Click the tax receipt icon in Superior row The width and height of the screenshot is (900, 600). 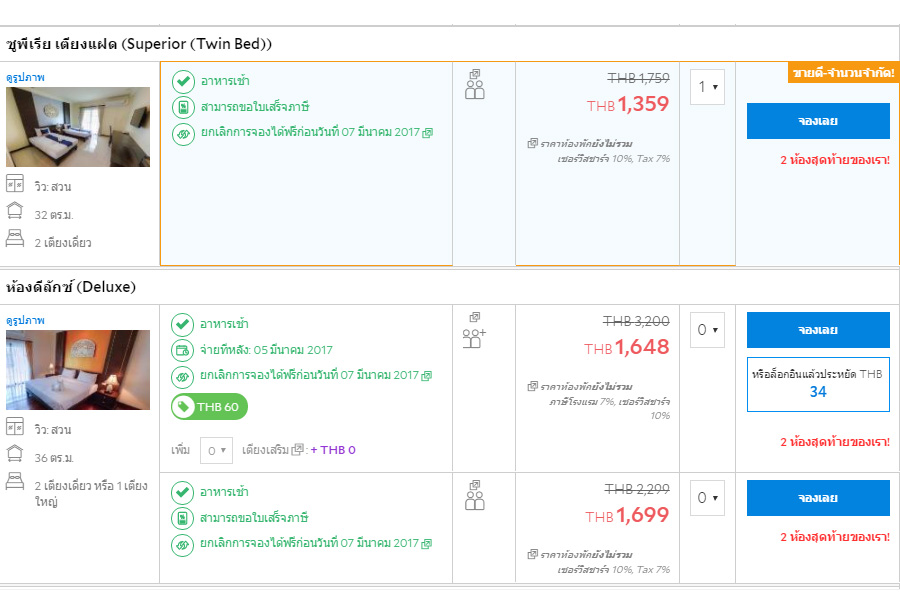[182, 107]
